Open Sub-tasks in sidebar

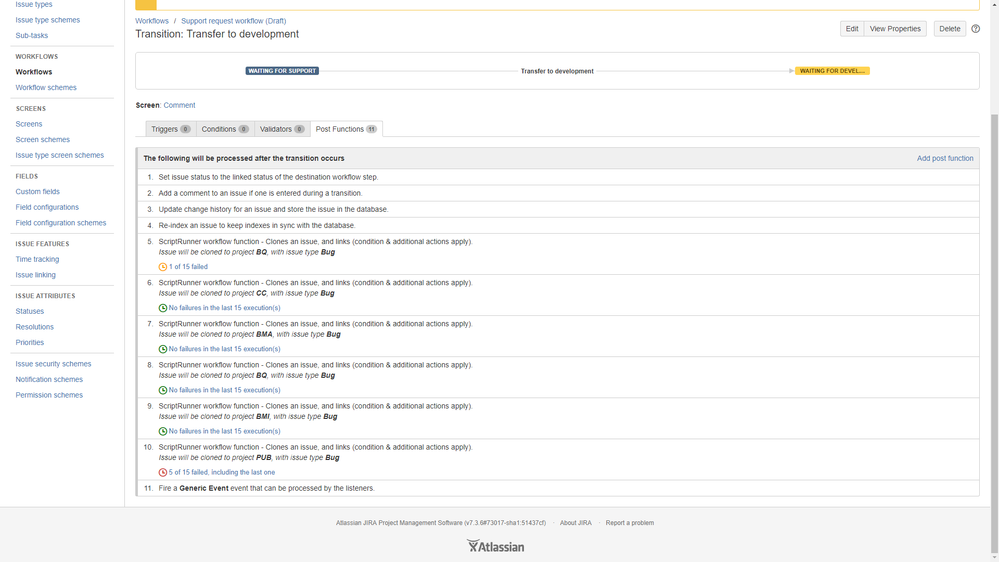pos(32,36)
